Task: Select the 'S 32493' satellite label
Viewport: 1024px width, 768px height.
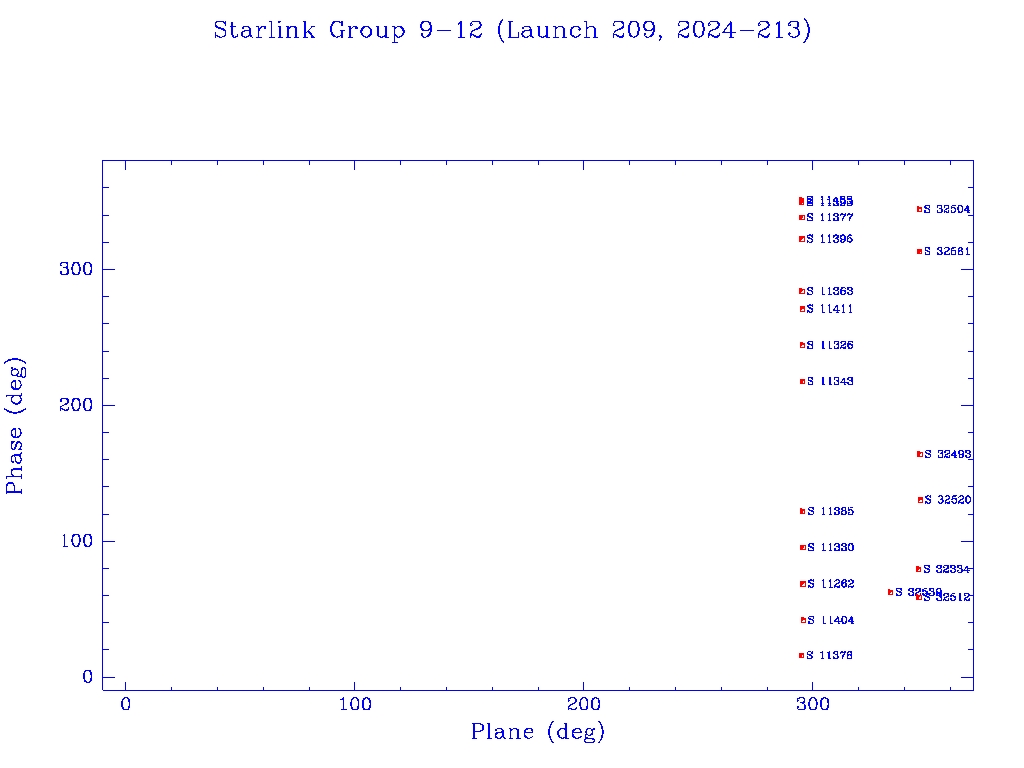Action: (948, 455)
